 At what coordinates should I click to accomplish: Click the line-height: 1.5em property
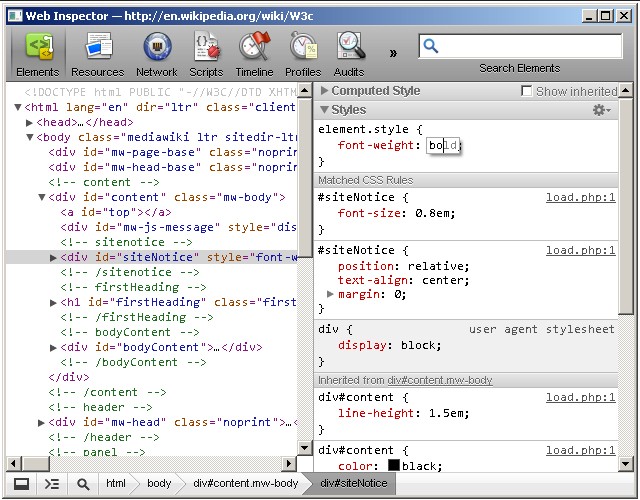(404, 413)
